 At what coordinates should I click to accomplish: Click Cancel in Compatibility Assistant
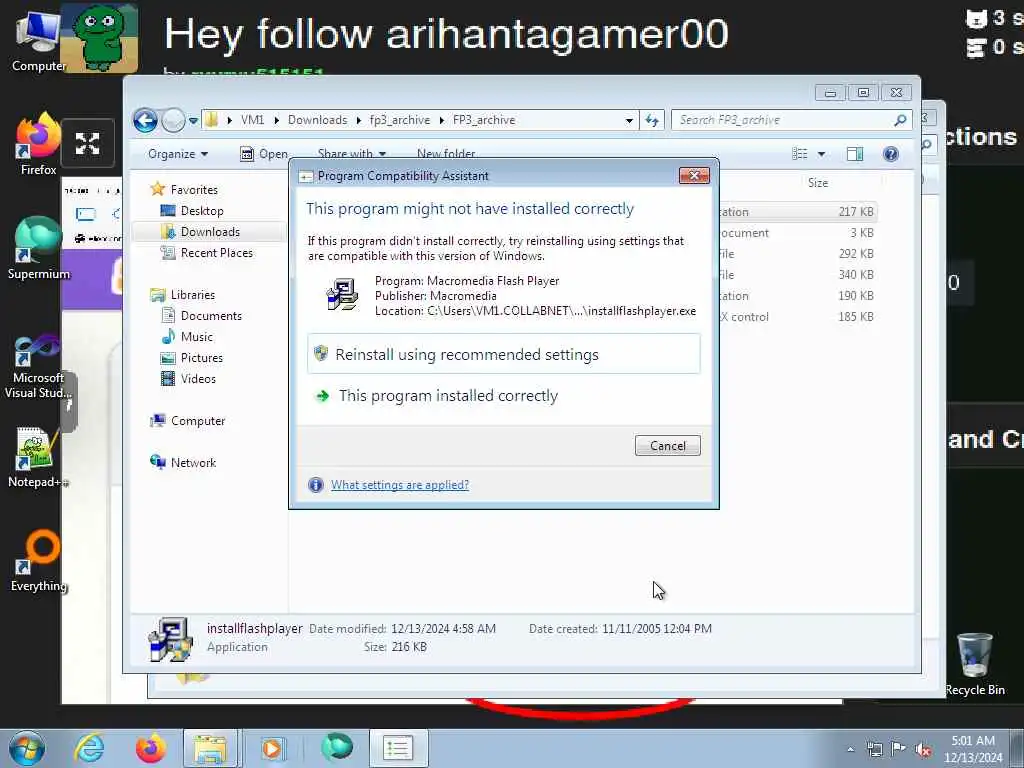(x=667, y=445)
